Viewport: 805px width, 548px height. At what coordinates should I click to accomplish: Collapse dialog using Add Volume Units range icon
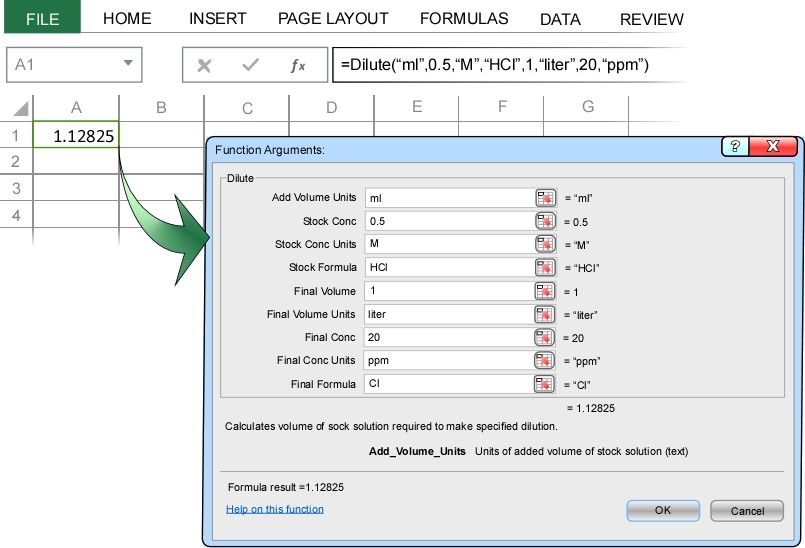(x=545, y=198)
